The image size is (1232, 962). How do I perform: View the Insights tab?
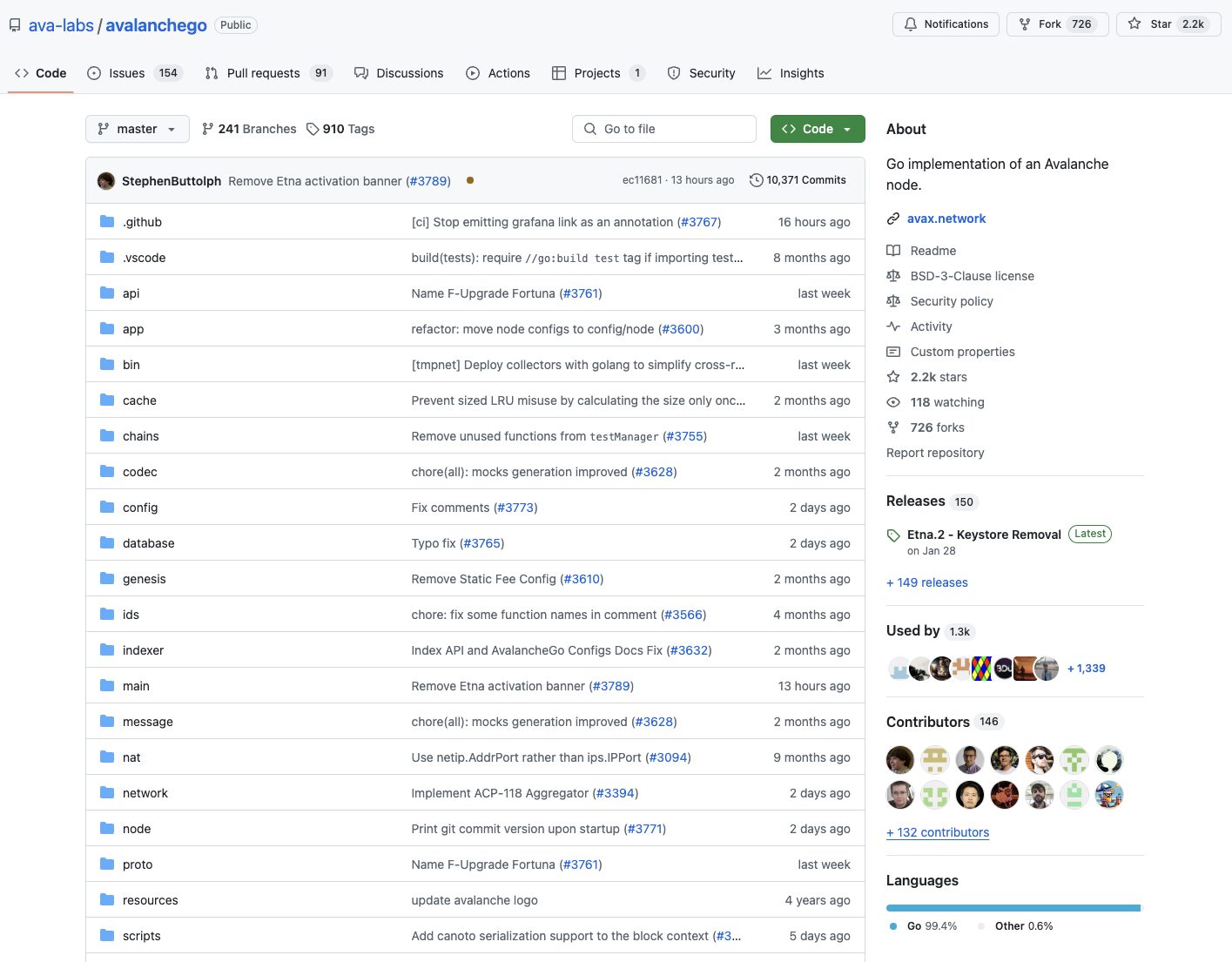pos(791,73)
